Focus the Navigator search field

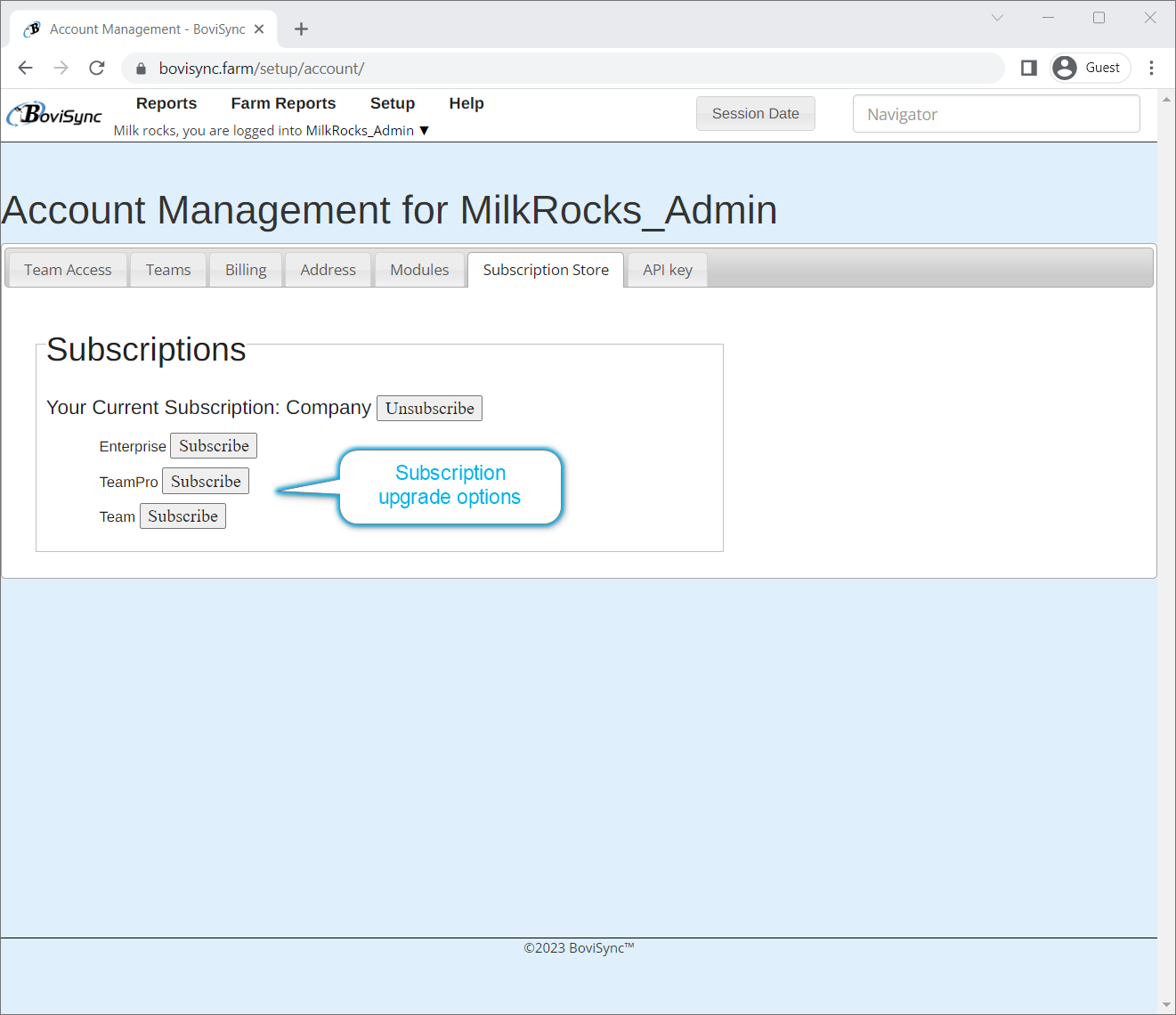tap(996, 114)
